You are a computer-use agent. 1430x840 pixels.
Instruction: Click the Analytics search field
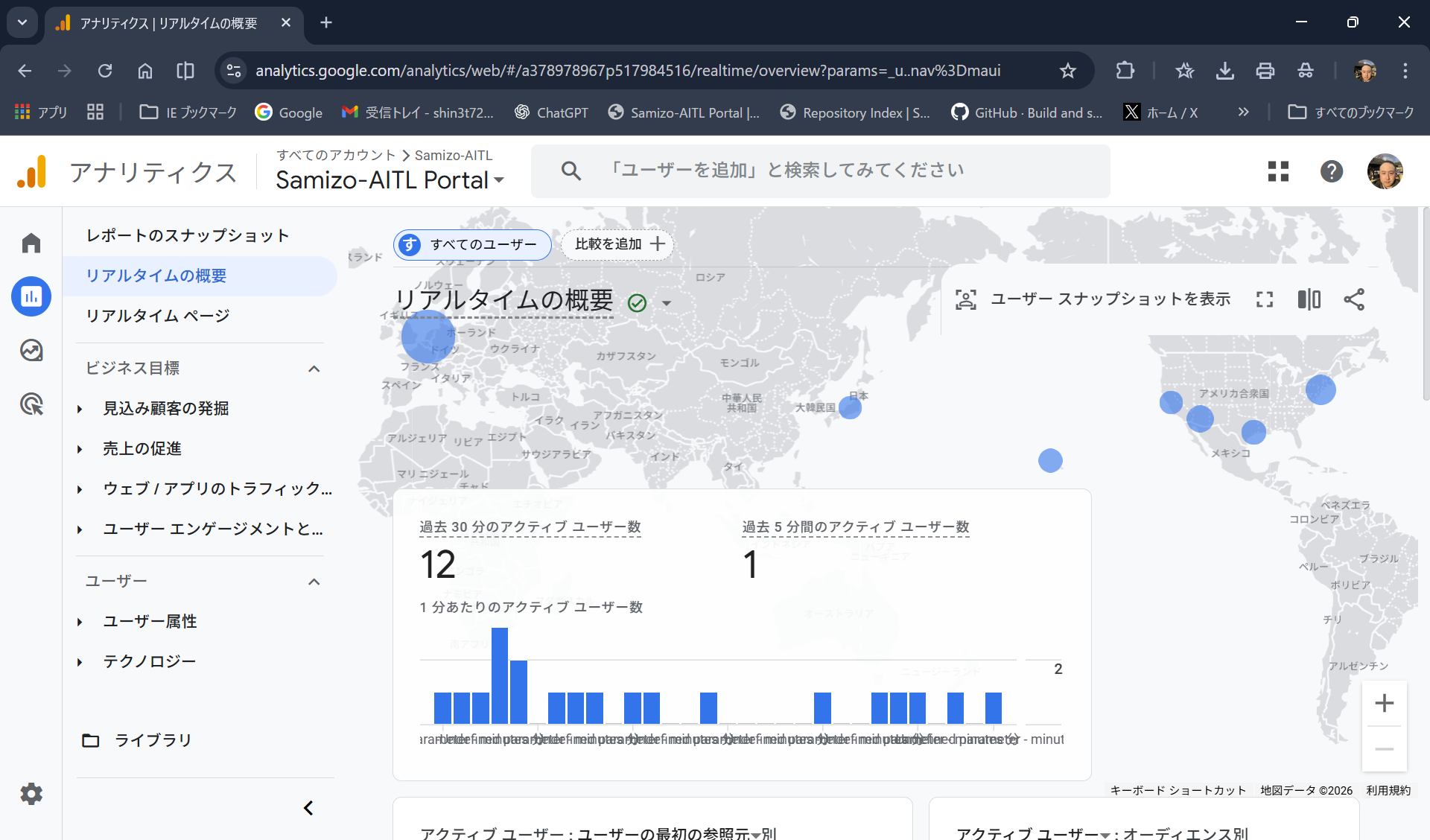pyautogui.click(x=819, y=171)
